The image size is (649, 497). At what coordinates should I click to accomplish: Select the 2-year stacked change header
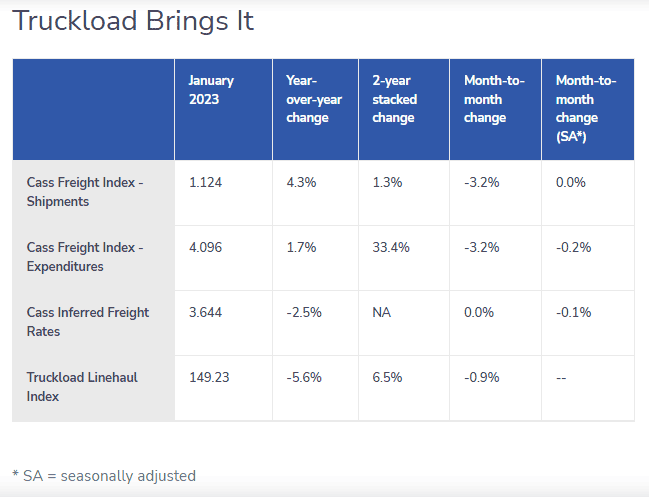click(x=394, y=99)
